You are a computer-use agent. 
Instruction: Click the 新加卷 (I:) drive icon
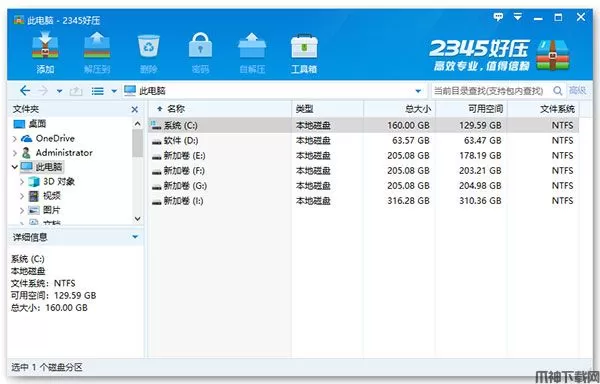[156, 202]
